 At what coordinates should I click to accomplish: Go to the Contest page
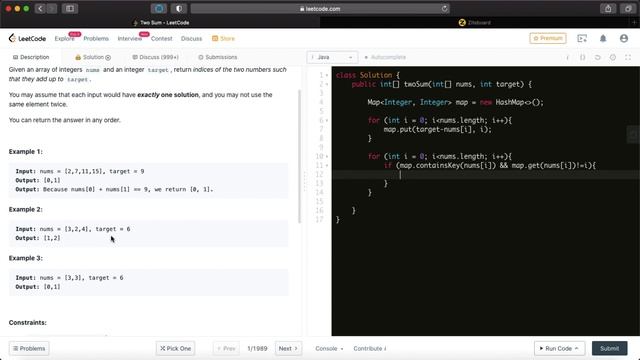pos(162,38)
